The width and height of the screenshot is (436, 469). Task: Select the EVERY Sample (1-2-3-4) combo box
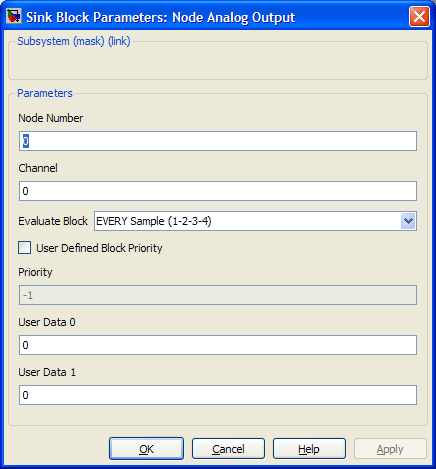pyautogui.click(x=255, y=221)
